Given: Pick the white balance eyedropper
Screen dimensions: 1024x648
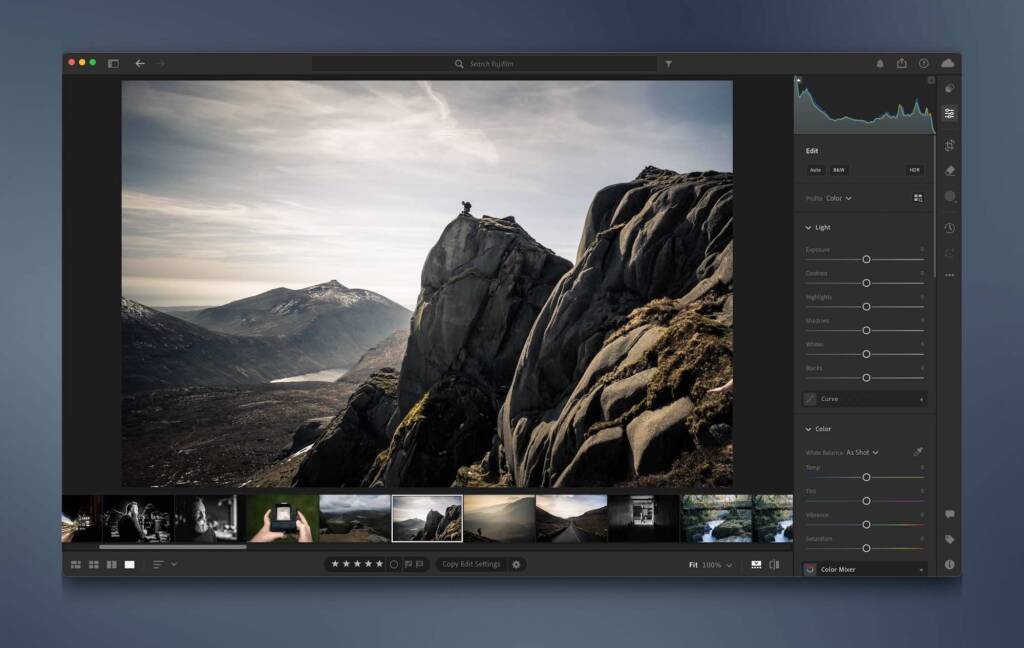Looking at the screenshot, I should click(917, 452).
